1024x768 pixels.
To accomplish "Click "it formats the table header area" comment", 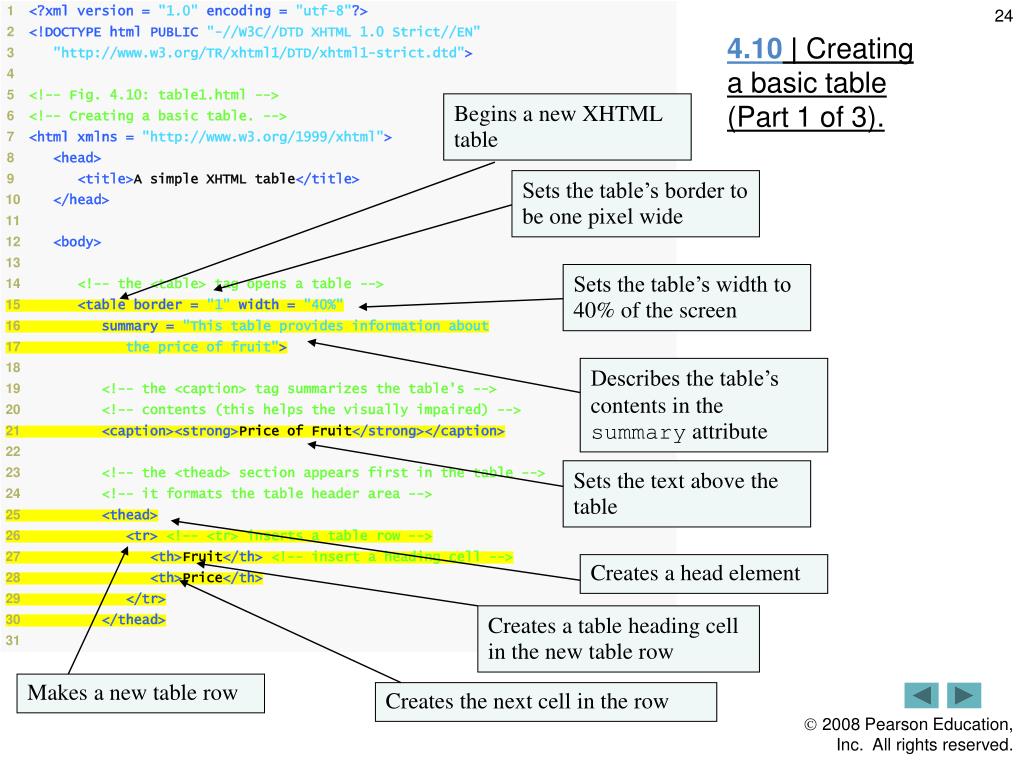I will (266, 493).
